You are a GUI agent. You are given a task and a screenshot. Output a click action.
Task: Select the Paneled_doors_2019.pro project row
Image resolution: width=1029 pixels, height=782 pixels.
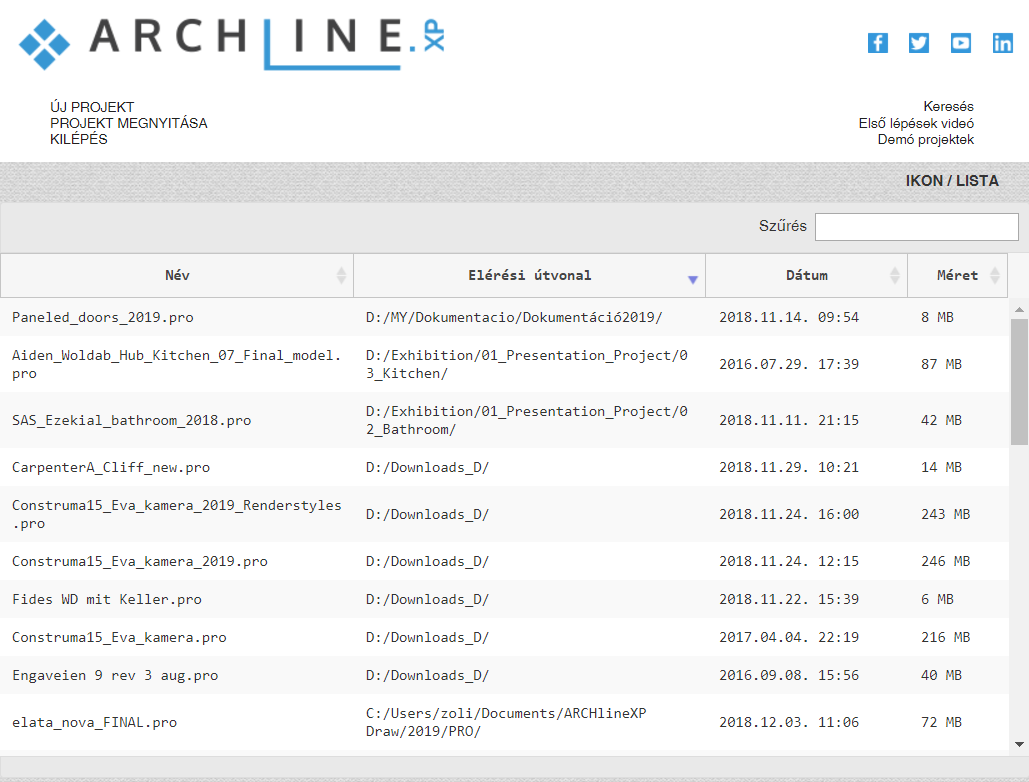pyautogui.click(x=103, y=317)
